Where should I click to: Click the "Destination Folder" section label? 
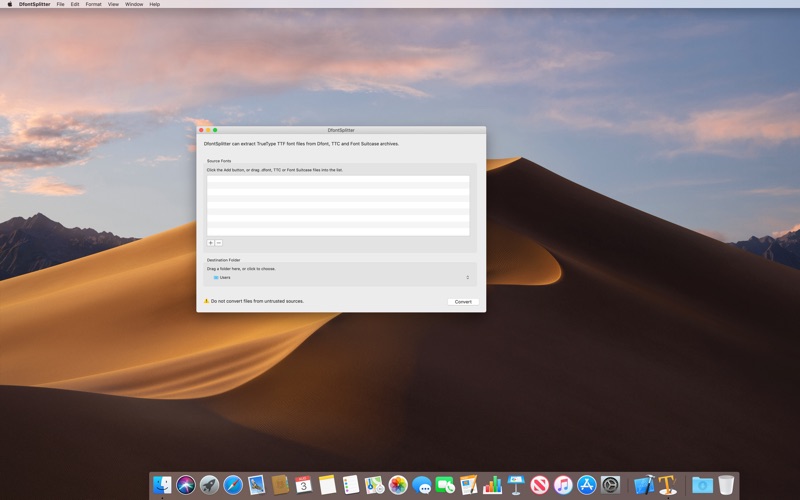click(x=223, y=260)
